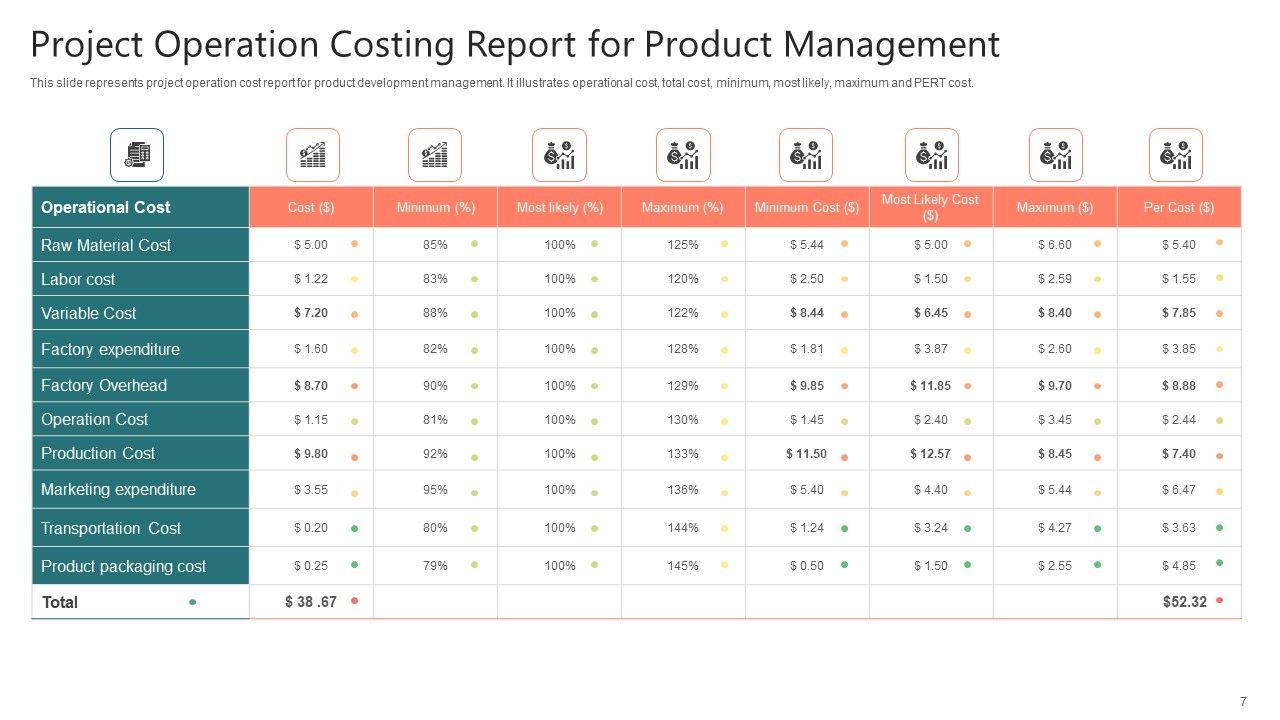Click the icon above the Maximum ($) column
1280x720 pixels.
click(1055, 155)
